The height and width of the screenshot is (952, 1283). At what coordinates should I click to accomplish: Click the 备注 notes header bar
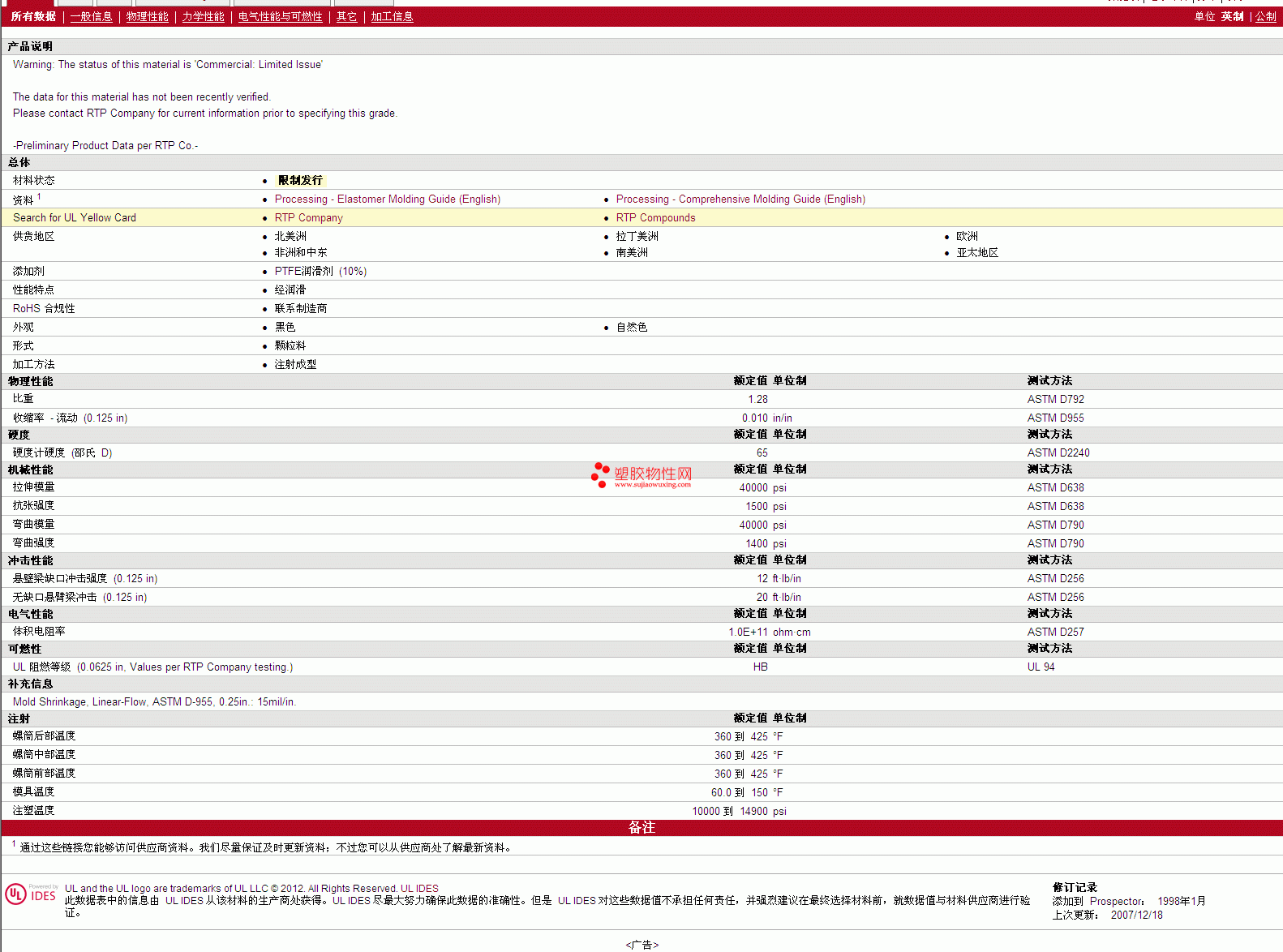[x=641, y=827]
